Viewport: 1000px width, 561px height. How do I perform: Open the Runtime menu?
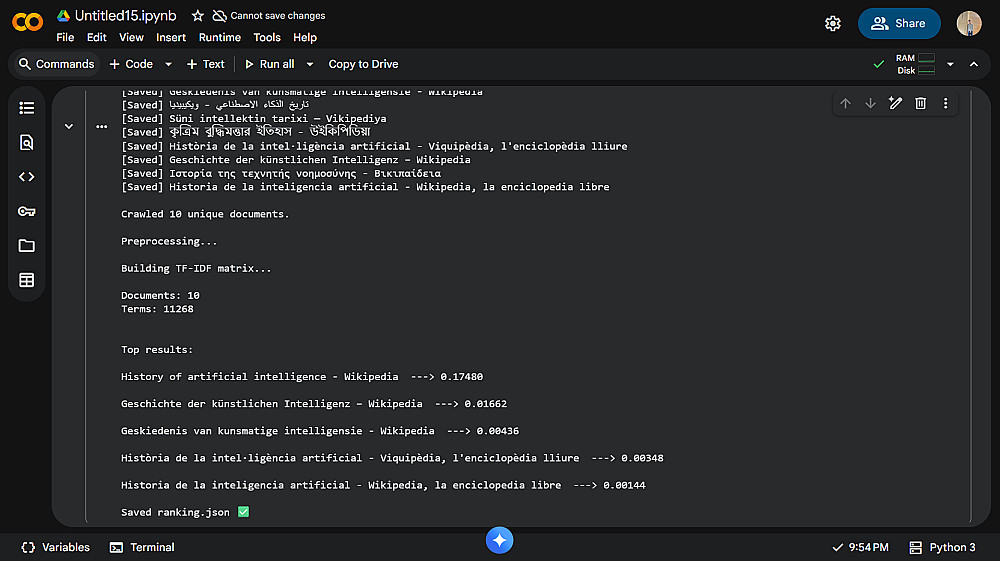[219, 38]
